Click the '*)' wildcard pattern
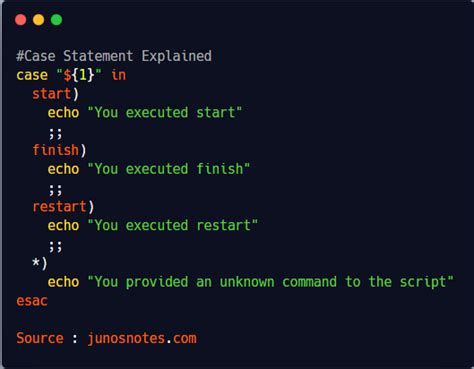This screenshot has width=474, height=369. pos(40,263)
